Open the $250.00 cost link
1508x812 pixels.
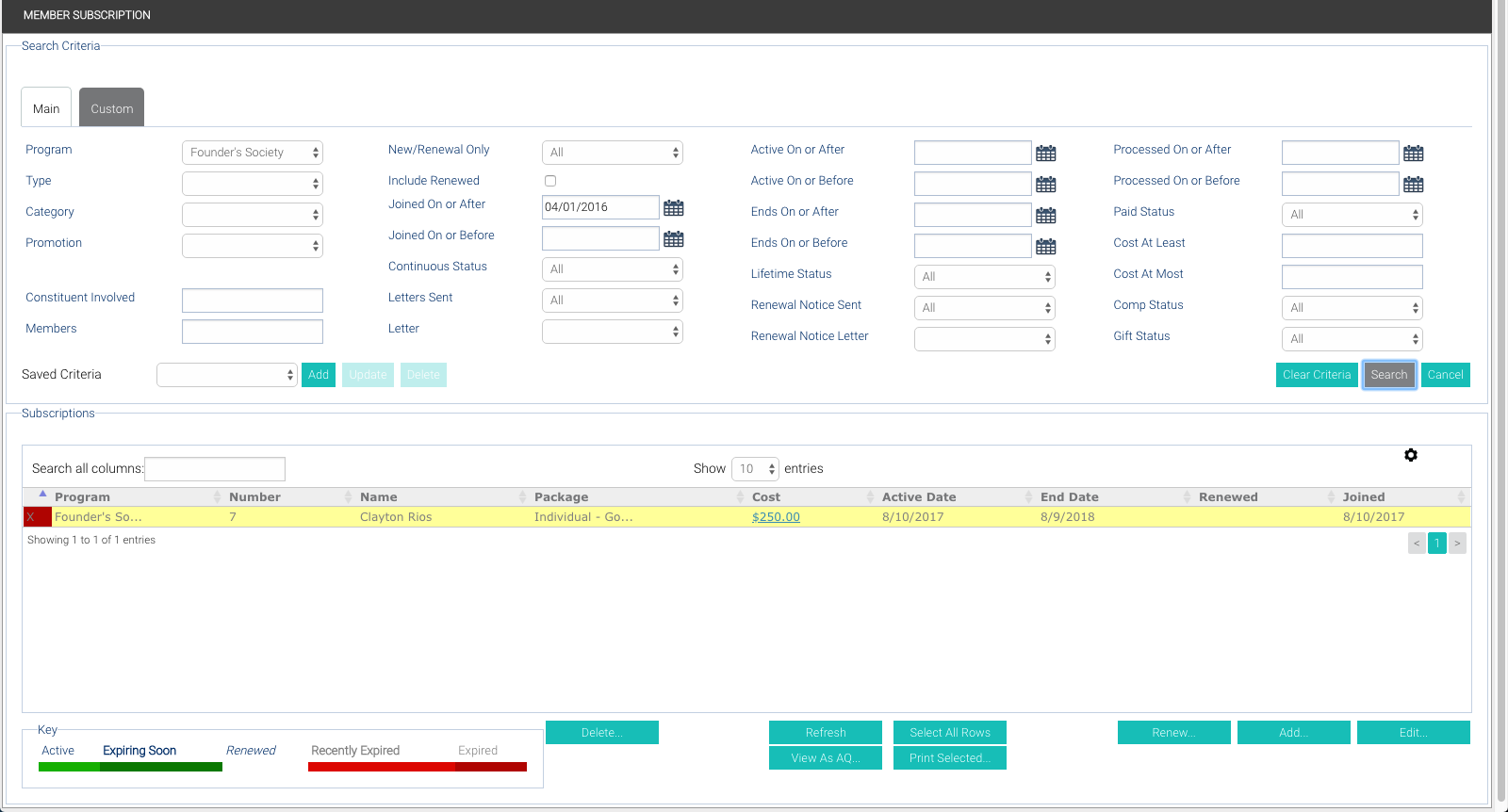coord(776,517)
